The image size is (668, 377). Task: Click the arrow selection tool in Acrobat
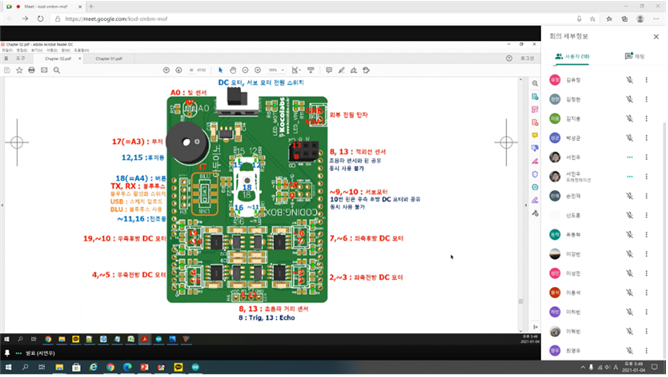(220, 70)
